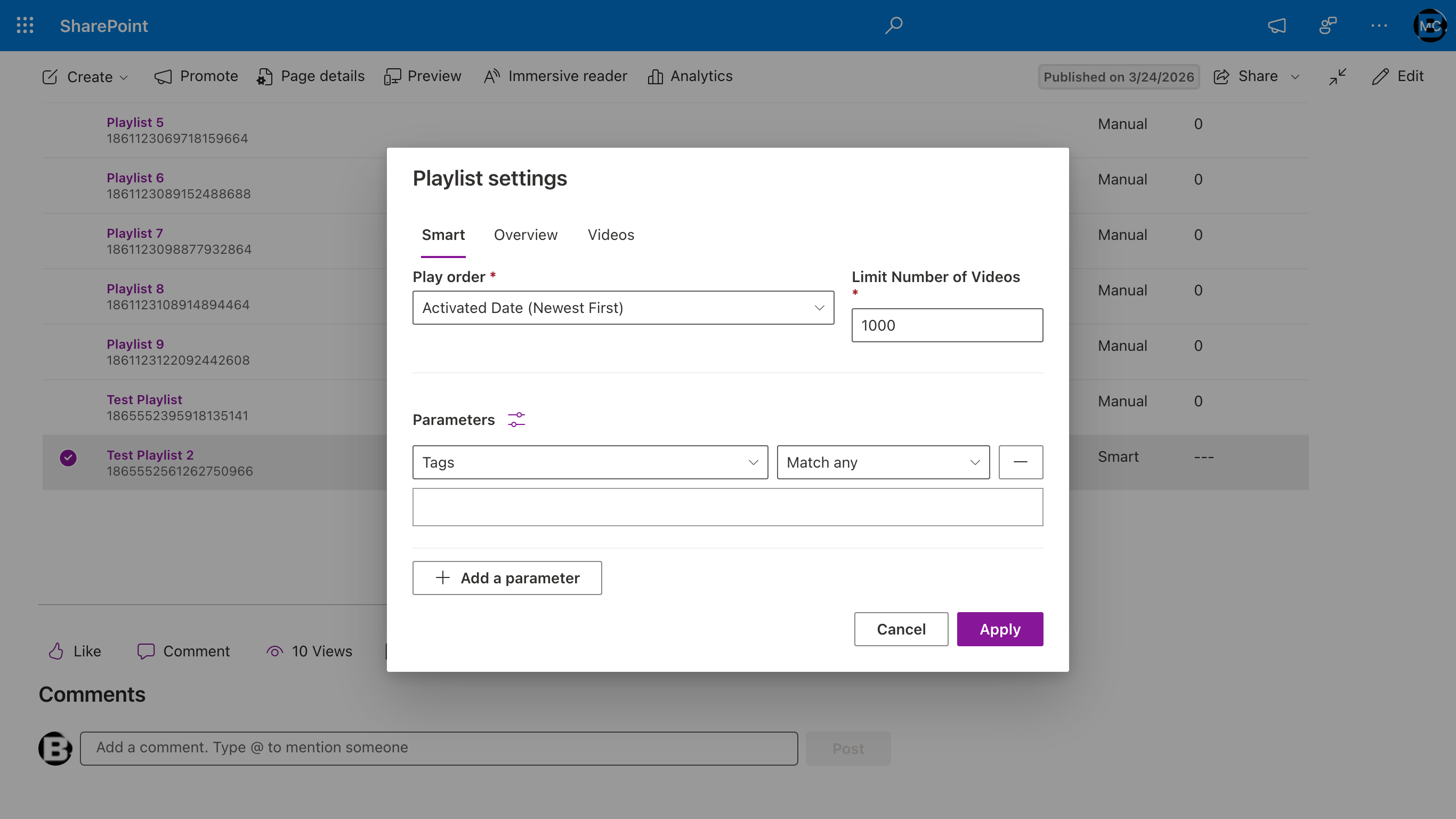The width and height of the screenshot is (1456, 819).
Task: Remove the Tags parameter with minus button
Action: coord(1020,462)
